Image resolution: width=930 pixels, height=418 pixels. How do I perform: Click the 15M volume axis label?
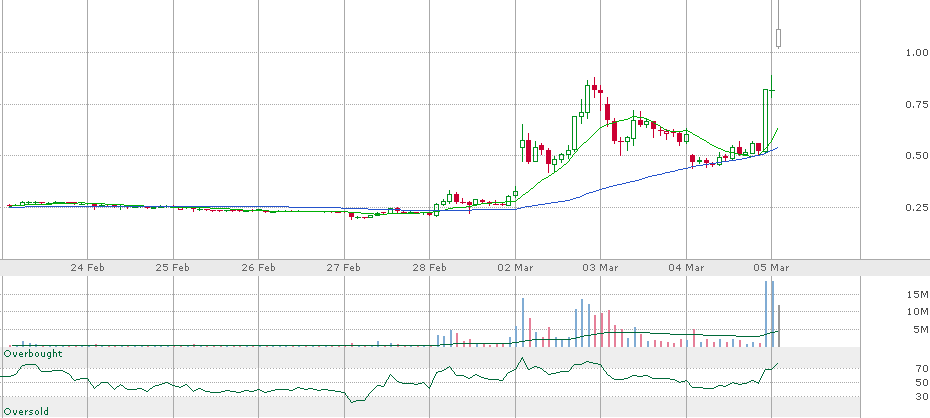tap(918, 295)
